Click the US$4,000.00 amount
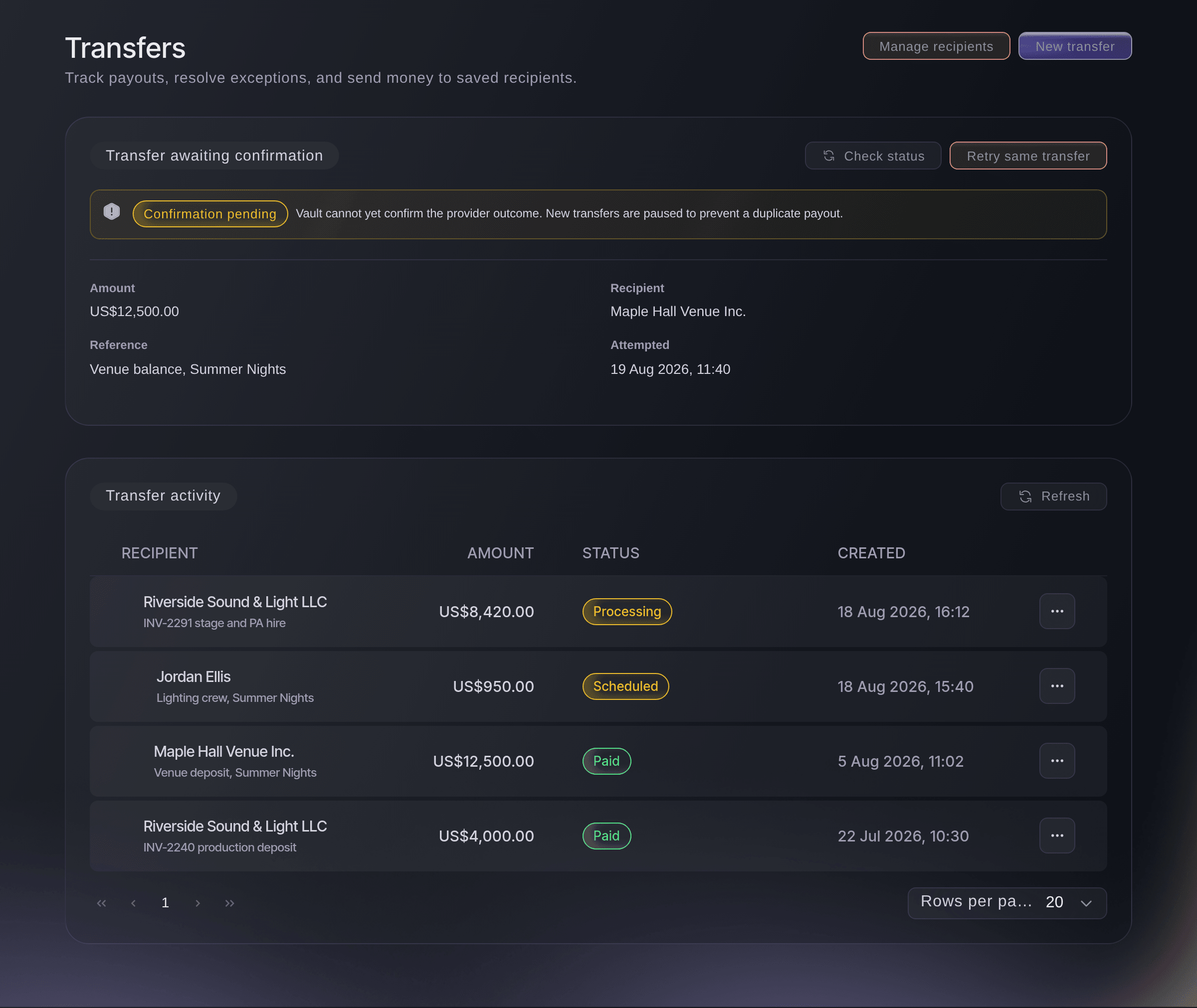Viewport: 1197px width, 1008px height. 486,837
